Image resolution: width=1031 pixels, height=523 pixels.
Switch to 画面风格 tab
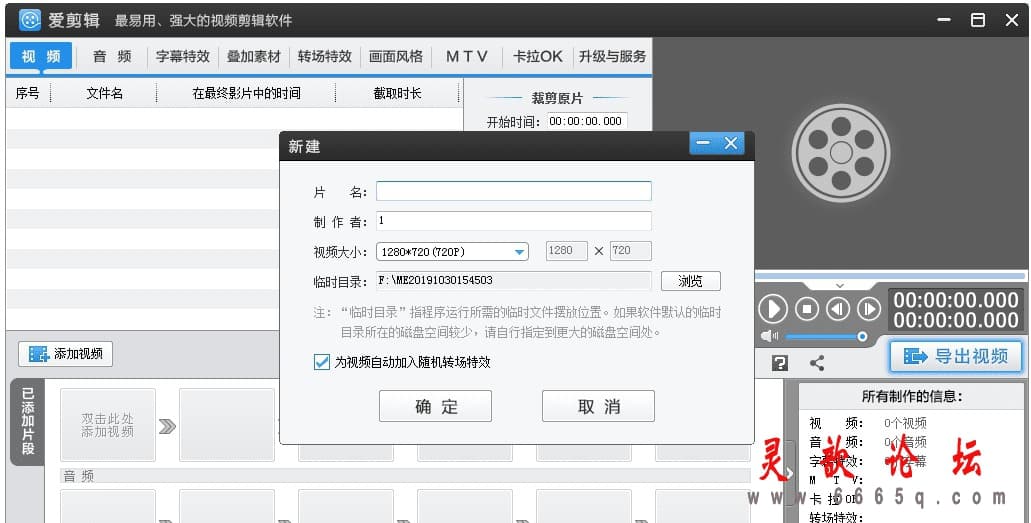(396, 57)
